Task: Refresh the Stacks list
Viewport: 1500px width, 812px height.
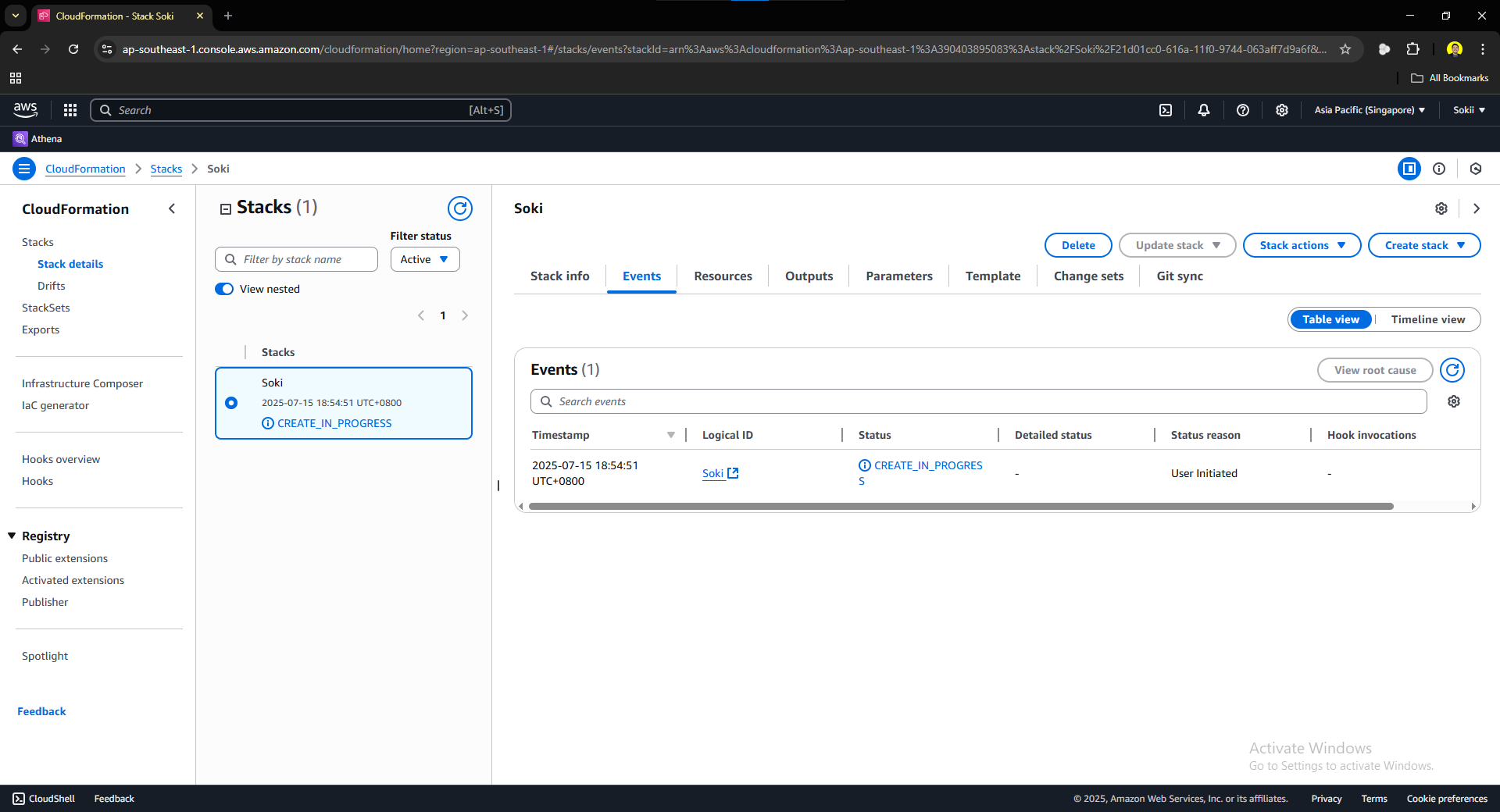Action: pyautogui.click(x=460, y=208)
